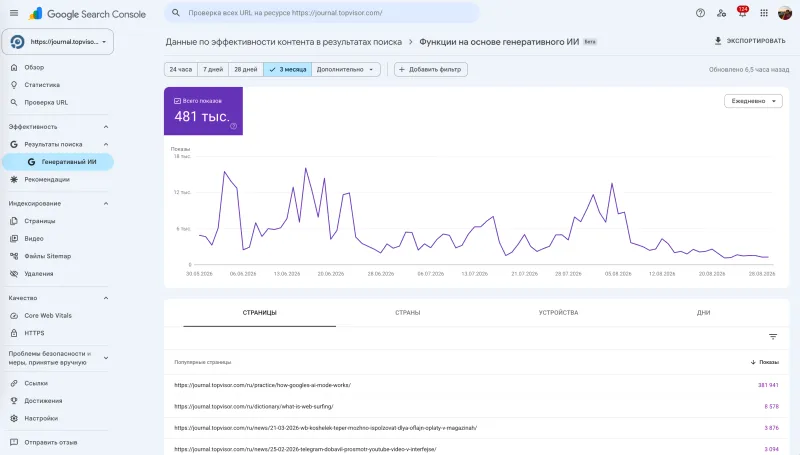Click the Ссылки links icon

pos(14,383)
